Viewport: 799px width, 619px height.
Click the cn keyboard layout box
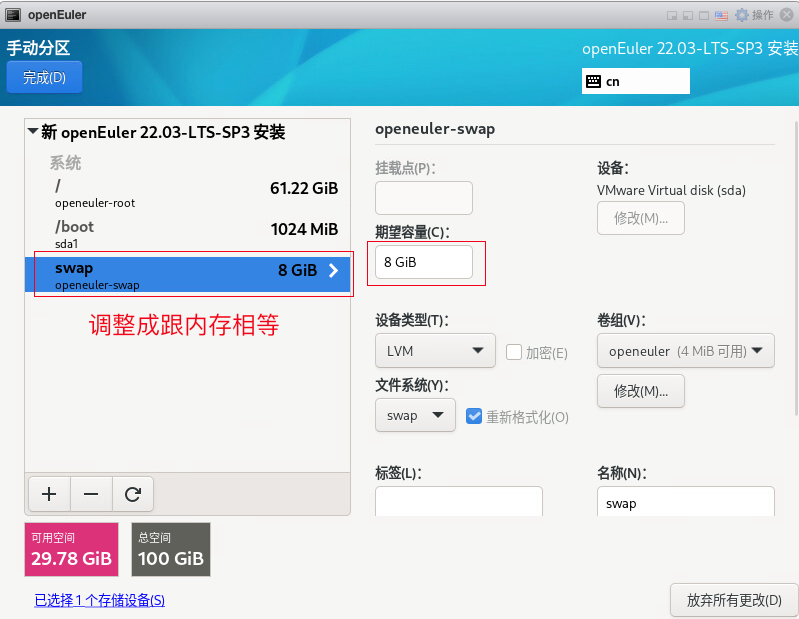click(635, 81)
